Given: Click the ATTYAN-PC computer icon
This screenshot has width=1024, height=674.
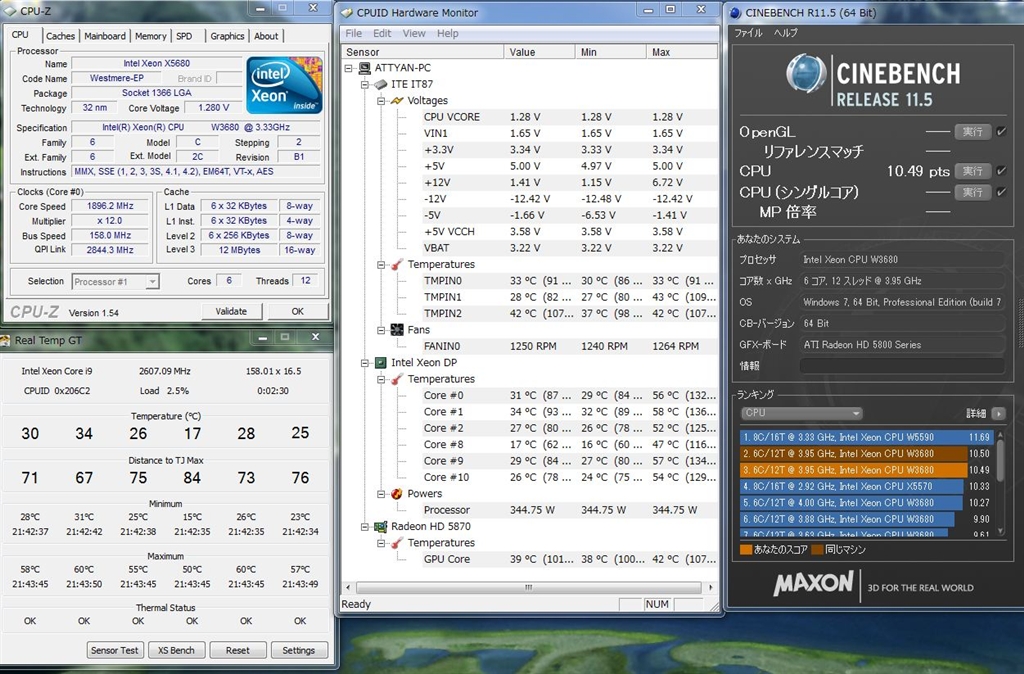Looking at the screenshot, I should 364,68.
